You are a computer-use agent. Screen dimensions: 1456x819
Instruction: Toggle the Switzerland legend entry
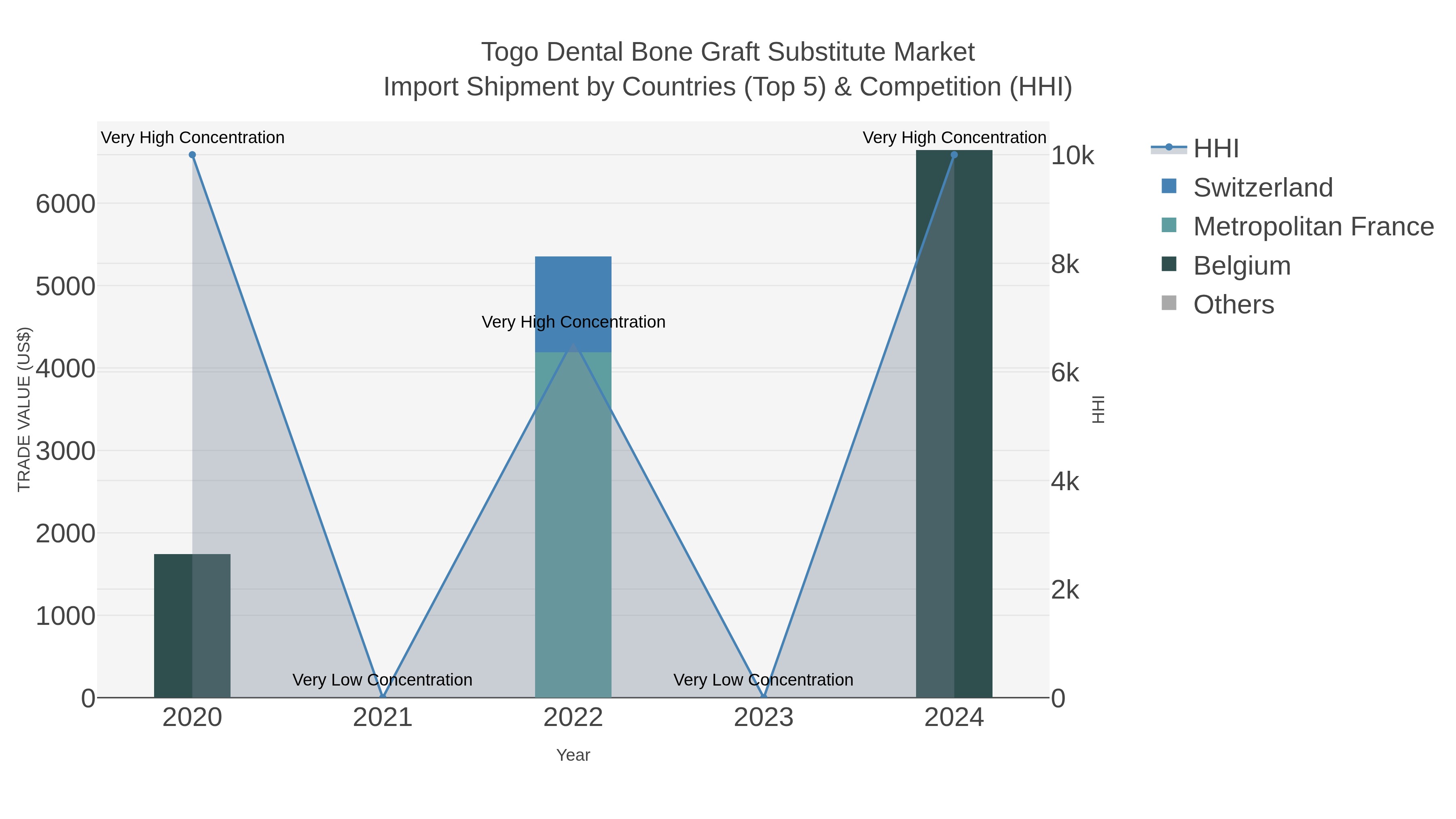[1246, 188]
